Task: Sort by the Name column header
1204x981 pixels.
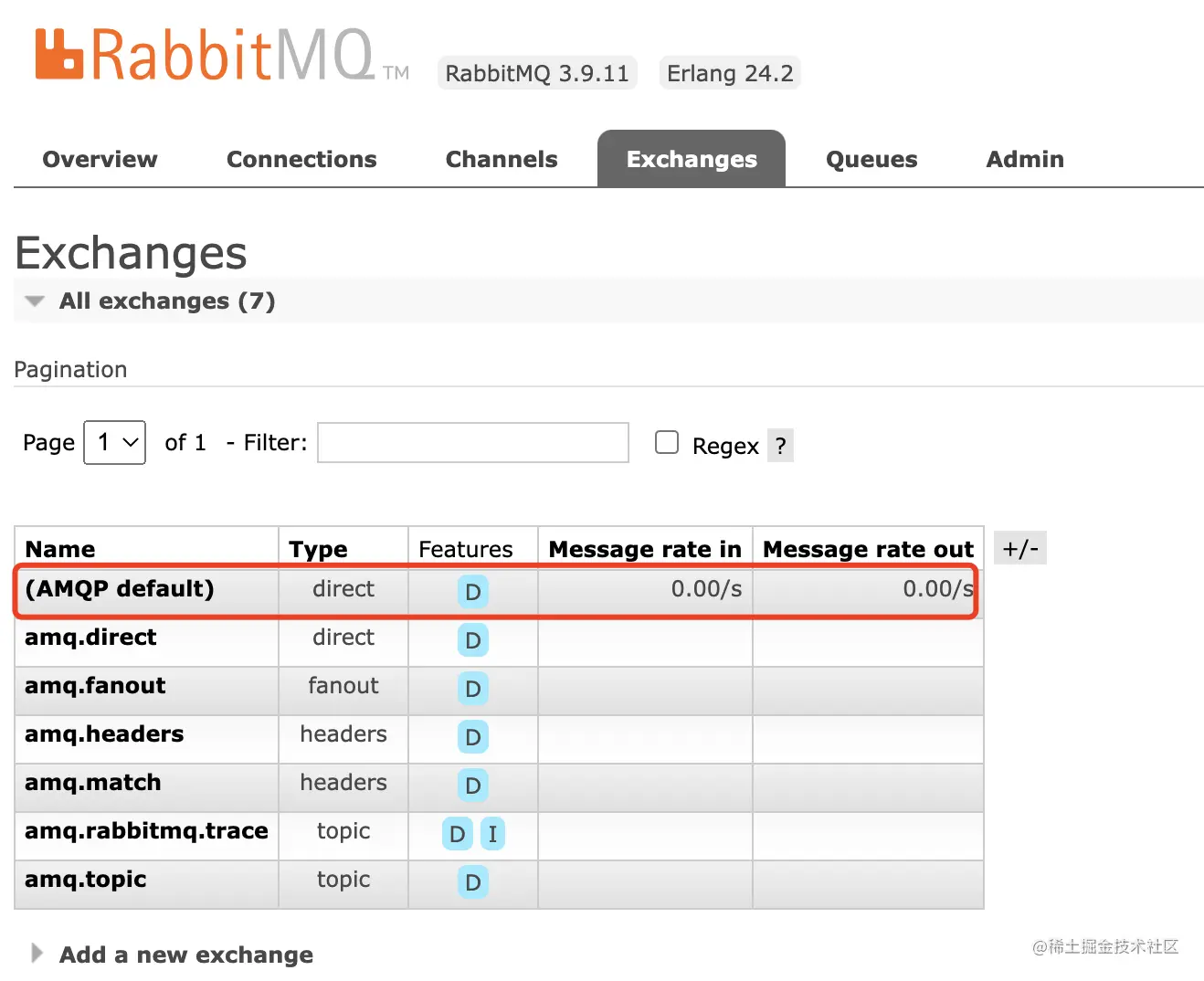Action: click(x=60, y=549)
